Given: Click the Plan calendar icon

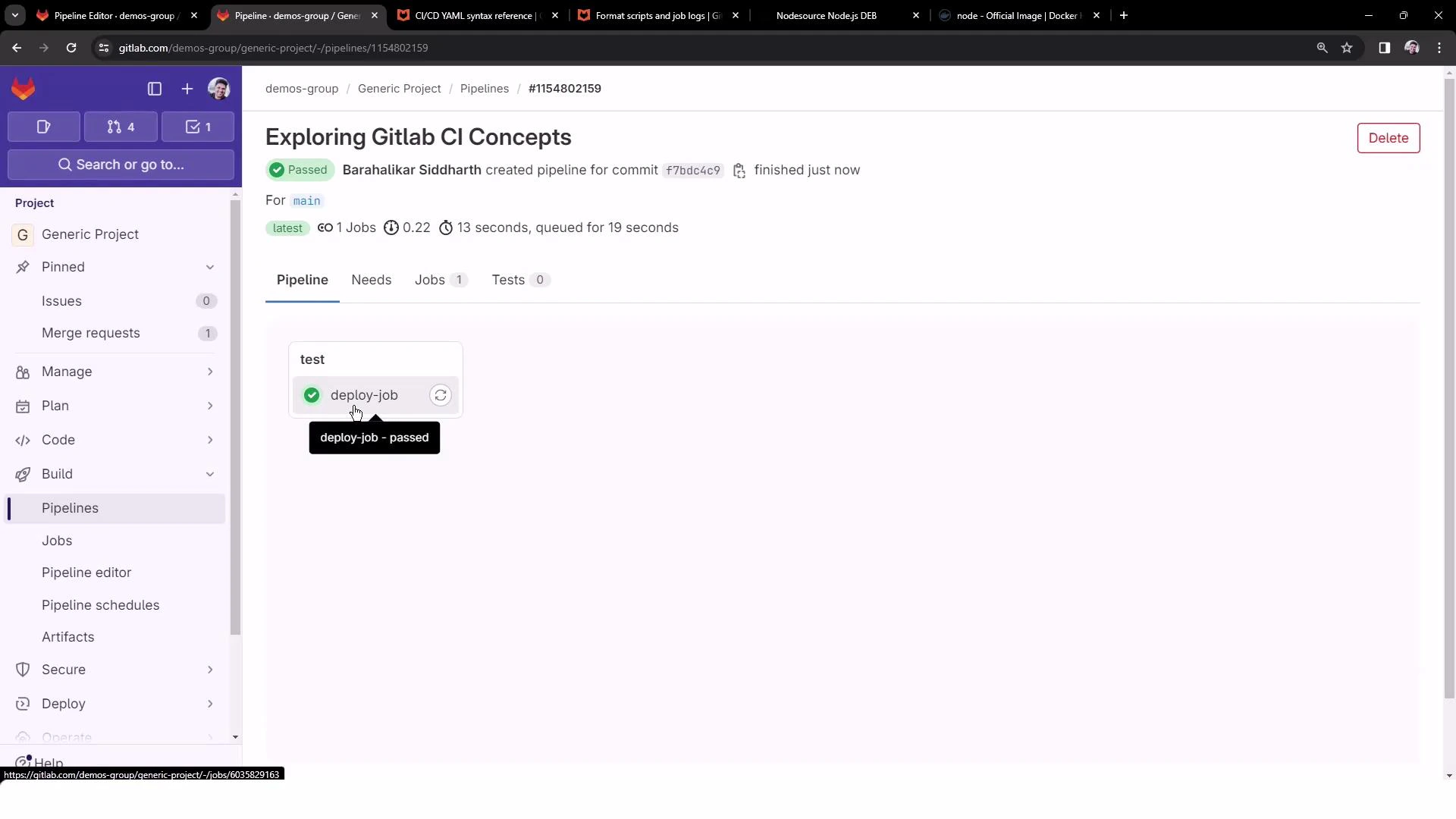Looking at the screenshot, I should pyautogui.click(x=23, y=406).
